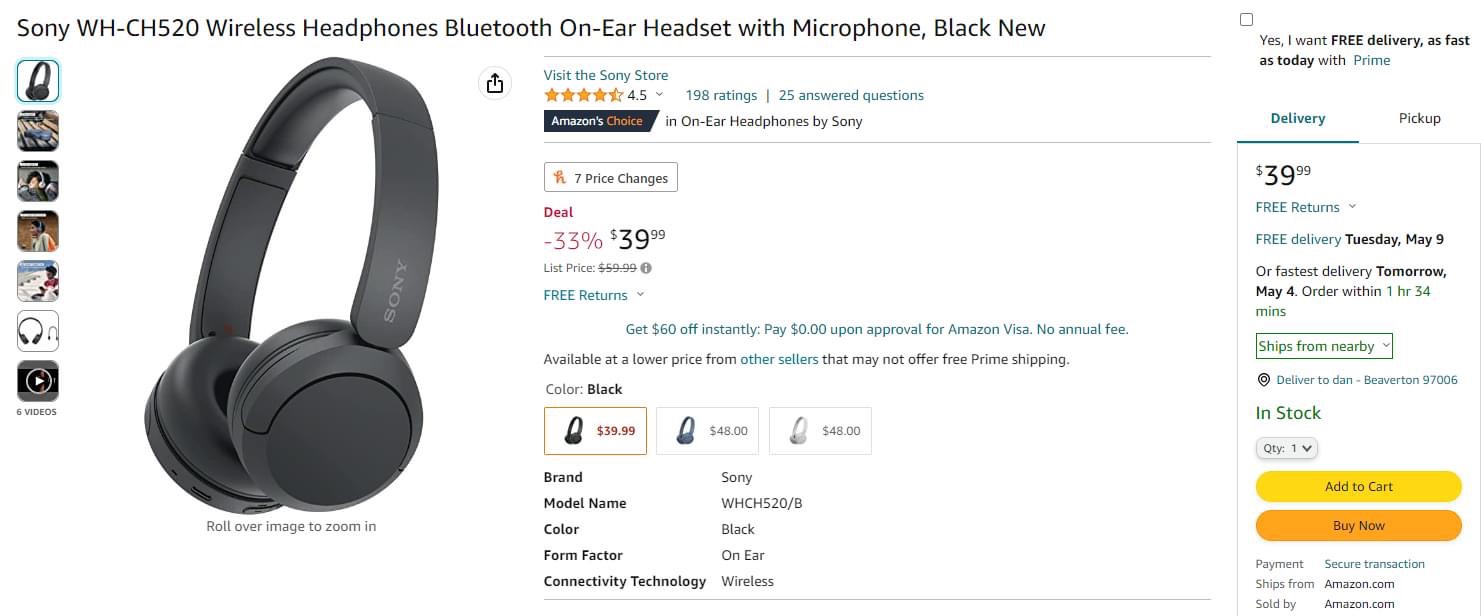The image size is (1481, 616).
Task: Expand rating details chevron next to 4.5
Action: click(x=659, y=95)
